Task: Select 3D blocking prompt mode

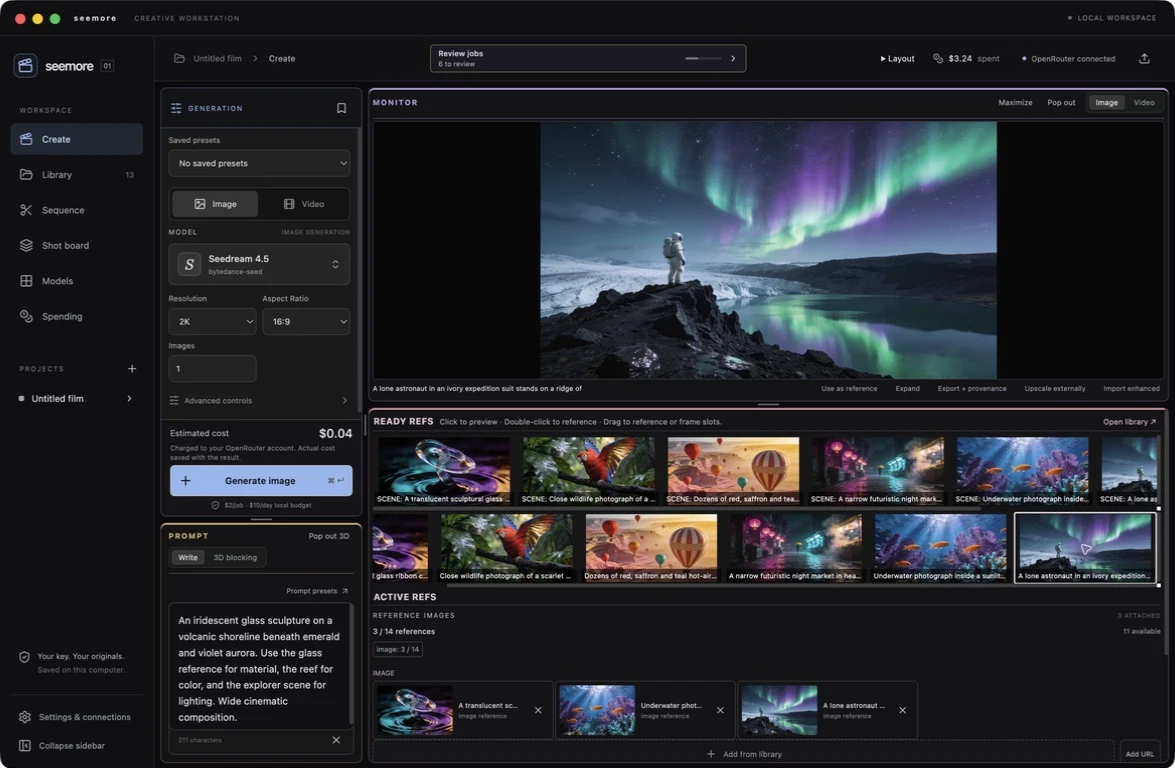Action: point(235,557)
